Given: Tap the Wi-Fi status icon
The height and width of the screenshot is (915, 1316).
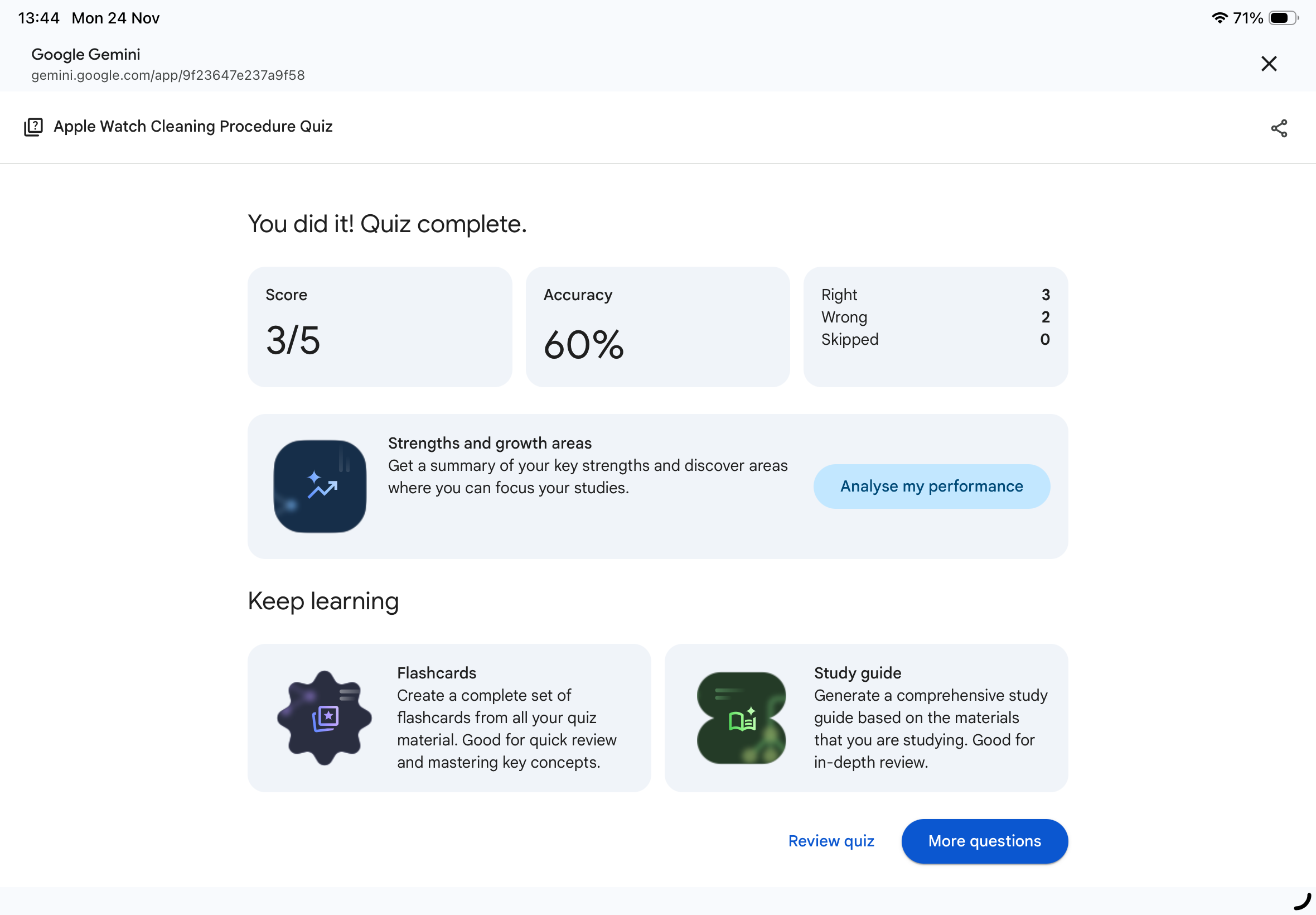Looking at the screenshot, I should 1219,18.
